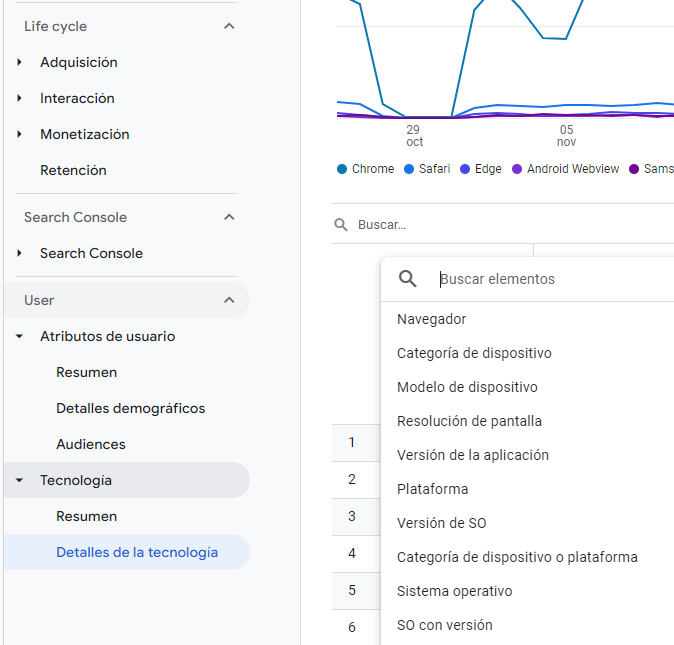Collapse the Life cycle section

229,26
